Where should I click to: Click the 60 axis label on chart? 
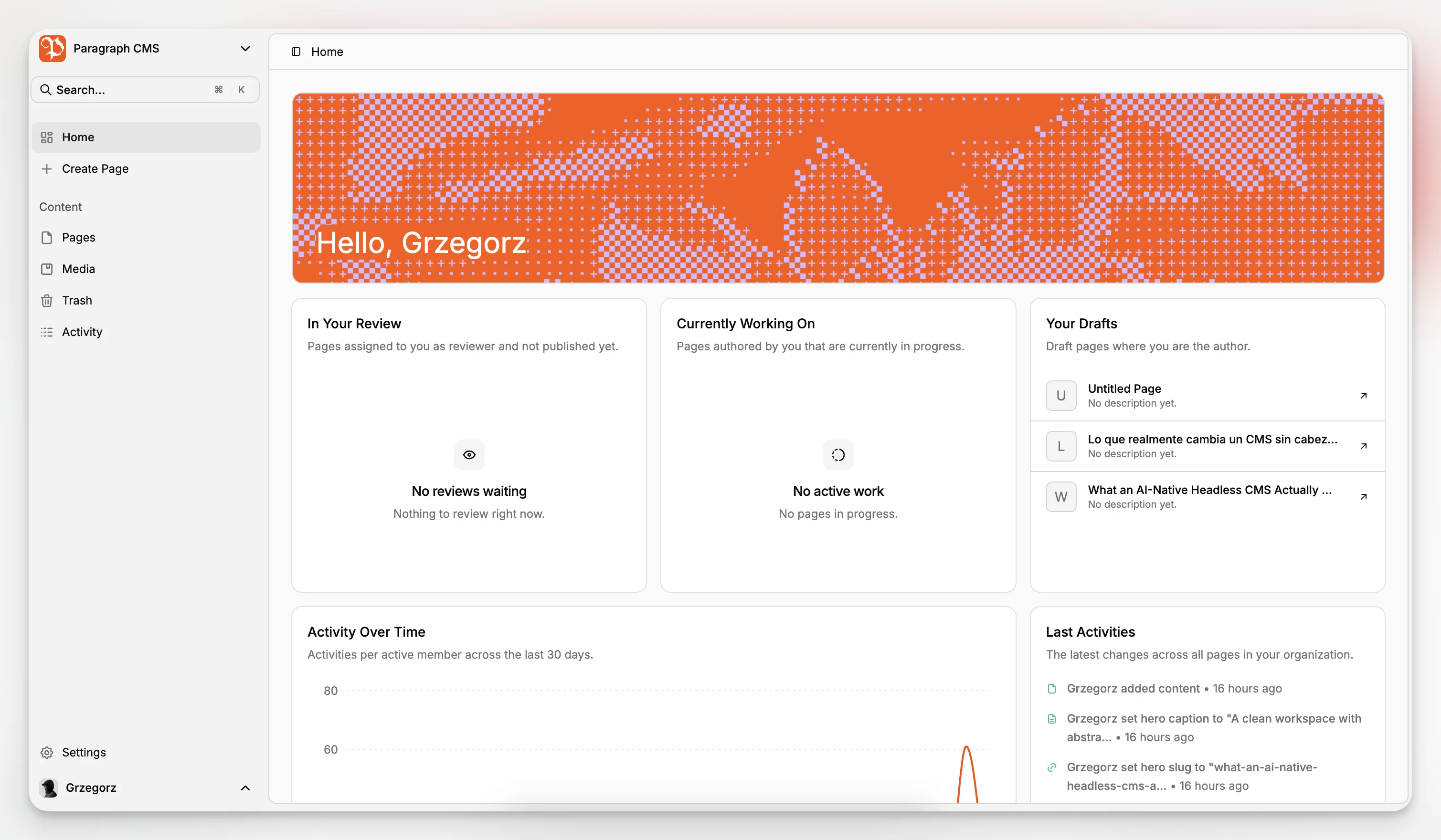point(330,749)
